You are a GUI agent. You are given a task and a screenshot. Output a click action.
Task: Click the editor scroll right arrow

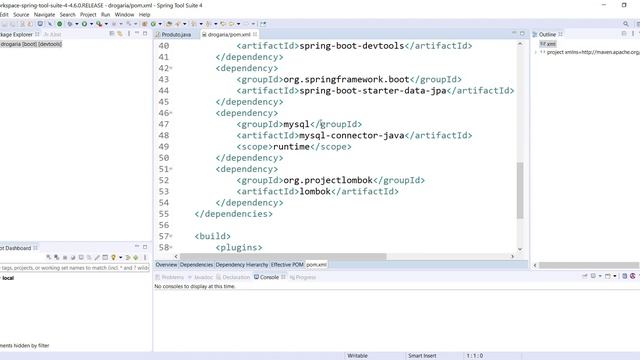[512, 256]
